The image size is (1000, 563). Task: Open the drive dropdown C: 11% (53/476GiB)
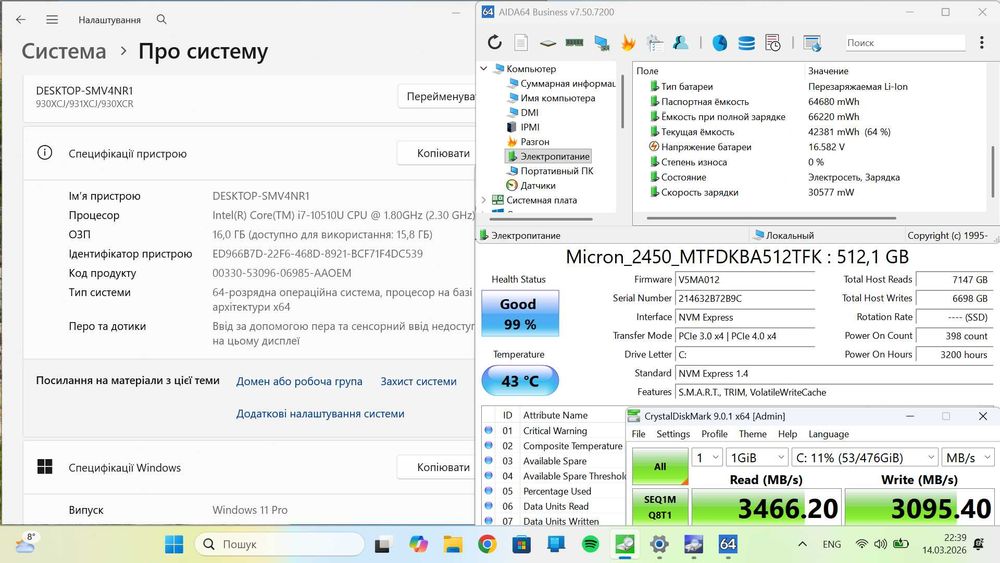click(865, 457)
